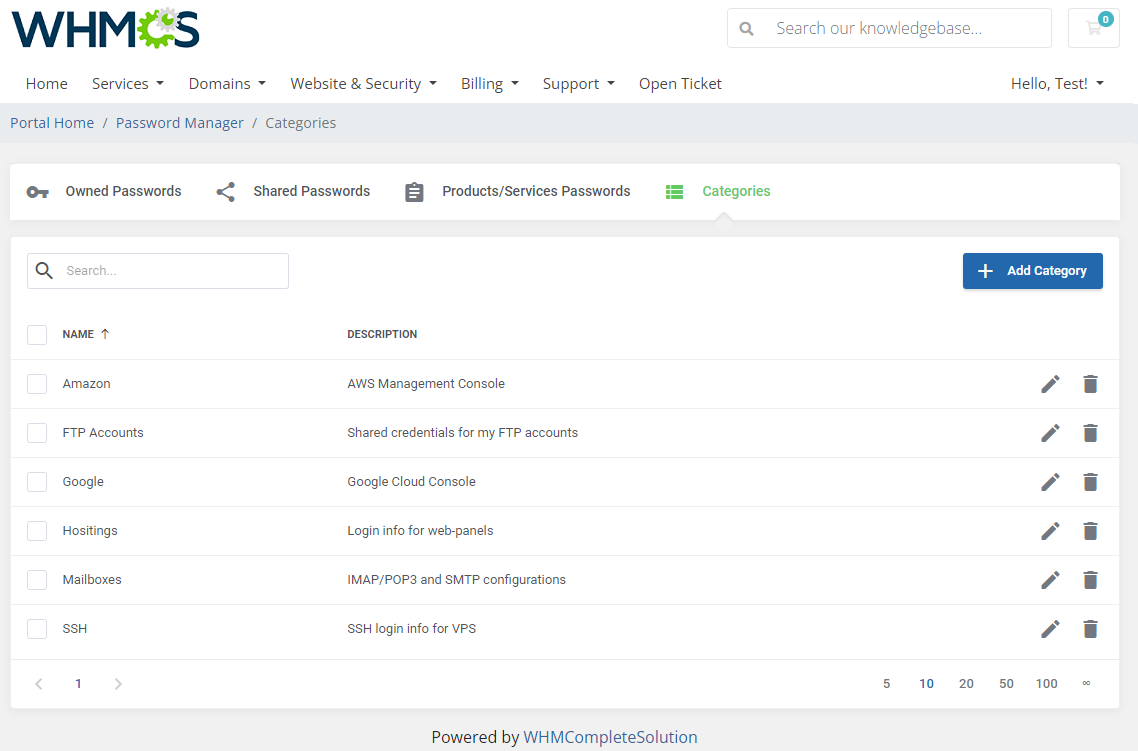This screenshot has height=751, width=1138.
Task: Expand the Billing dropdown menu
Action: click(x=490, y=83)
